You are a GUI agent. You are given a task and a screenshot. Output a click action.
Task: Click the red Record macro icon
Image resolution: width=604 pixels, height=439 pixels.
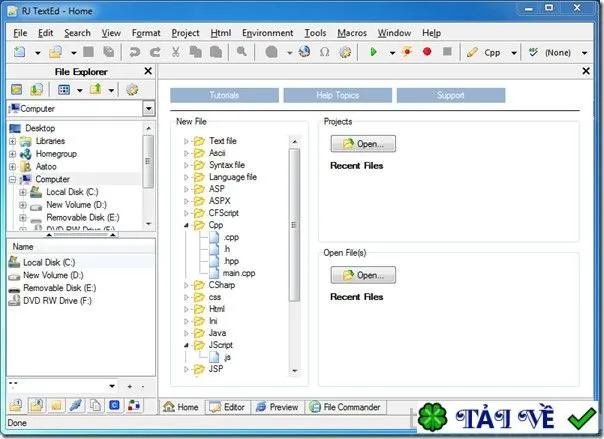427,52
